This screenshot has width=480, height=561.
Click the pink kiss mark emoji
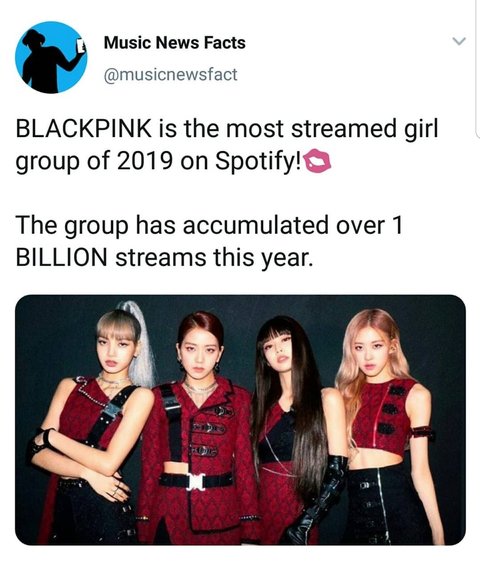[317, 162]
